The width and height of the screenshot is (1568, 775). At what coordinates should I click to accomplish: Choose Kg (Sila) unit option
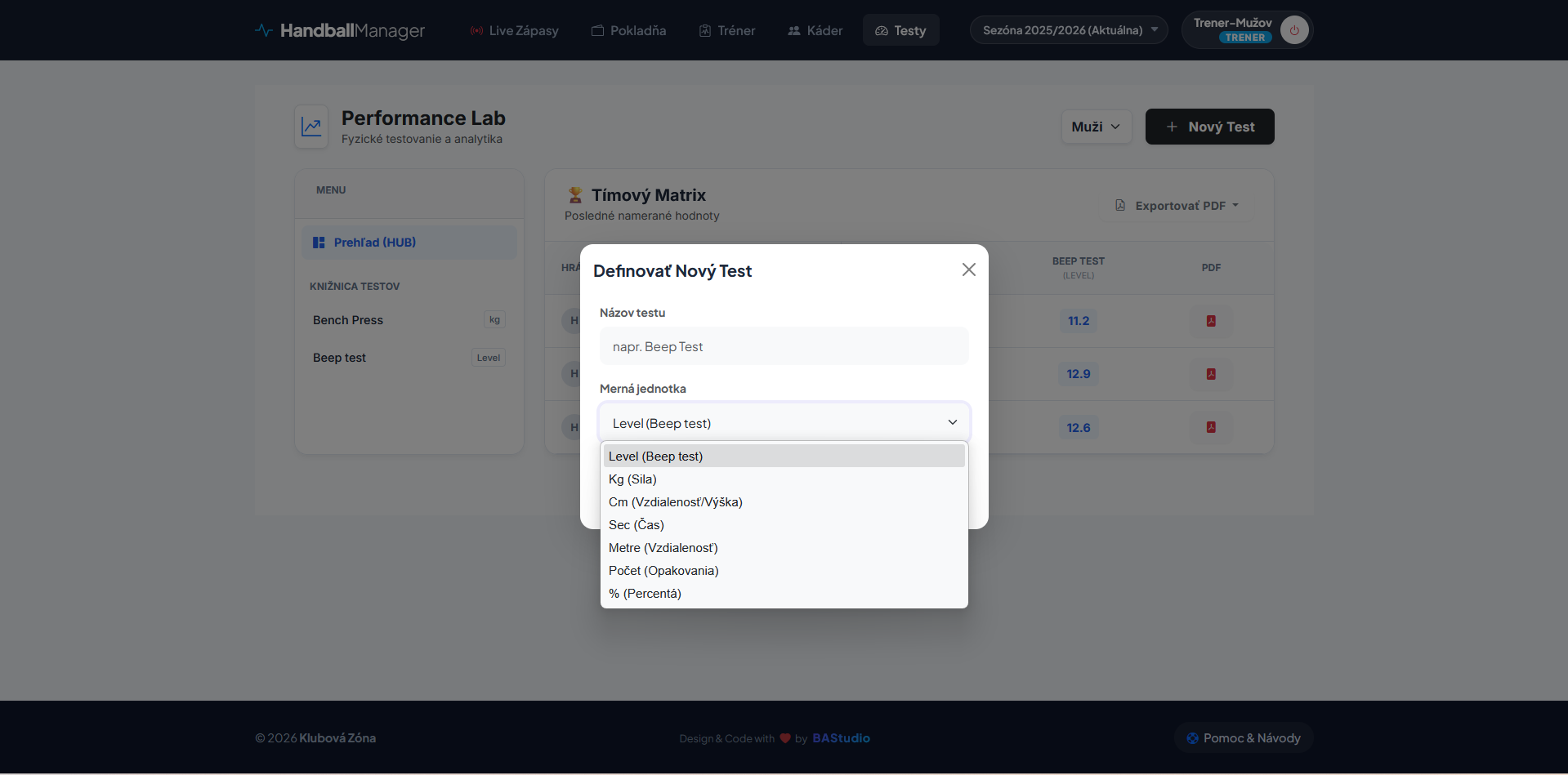[632, 479]
